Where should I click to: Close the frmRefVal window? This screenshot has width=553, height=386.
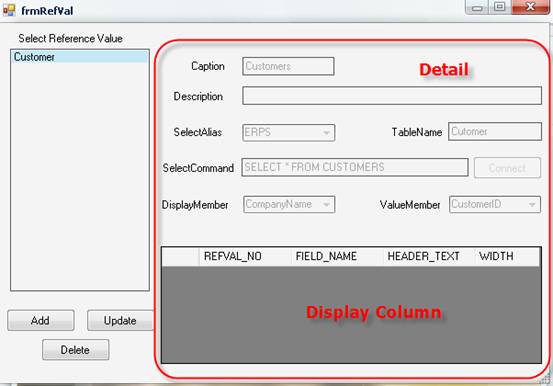(530, 7)
